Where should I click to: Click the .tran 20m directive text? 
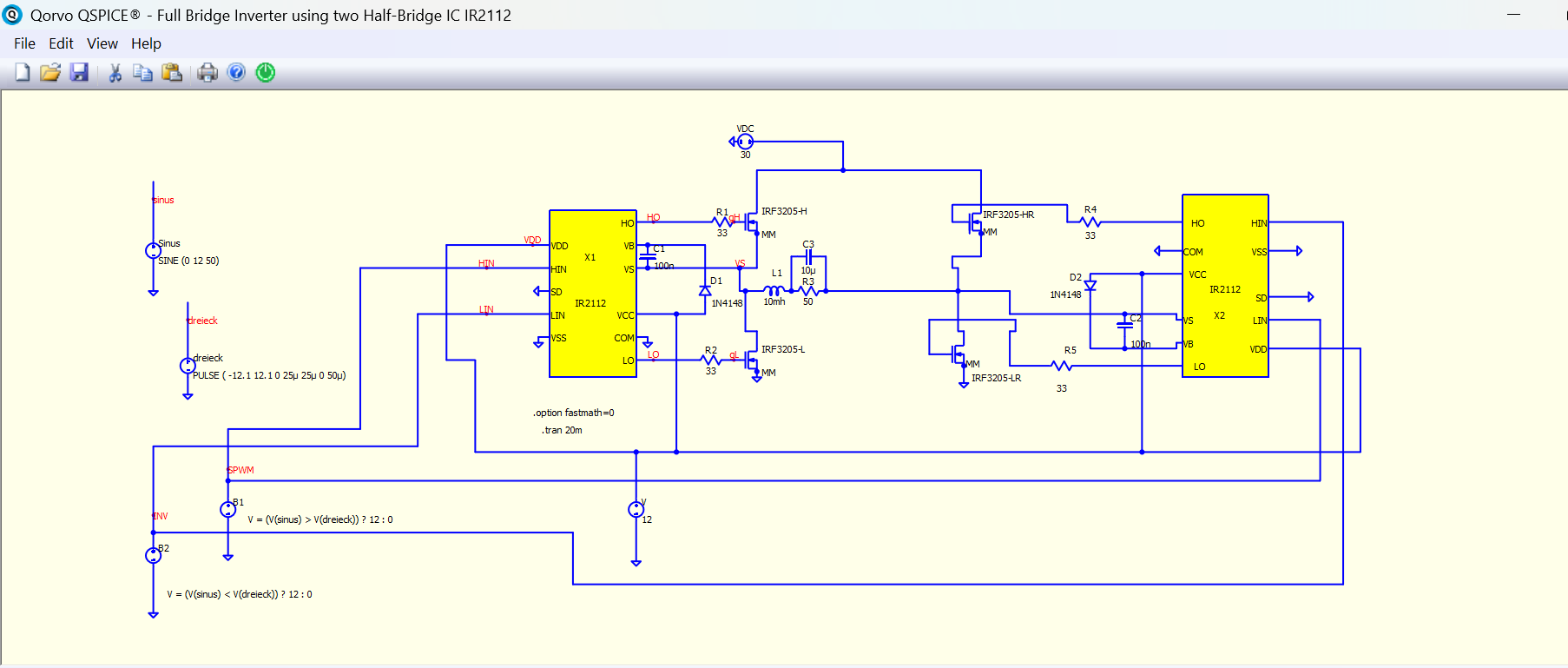pos(562,430)
